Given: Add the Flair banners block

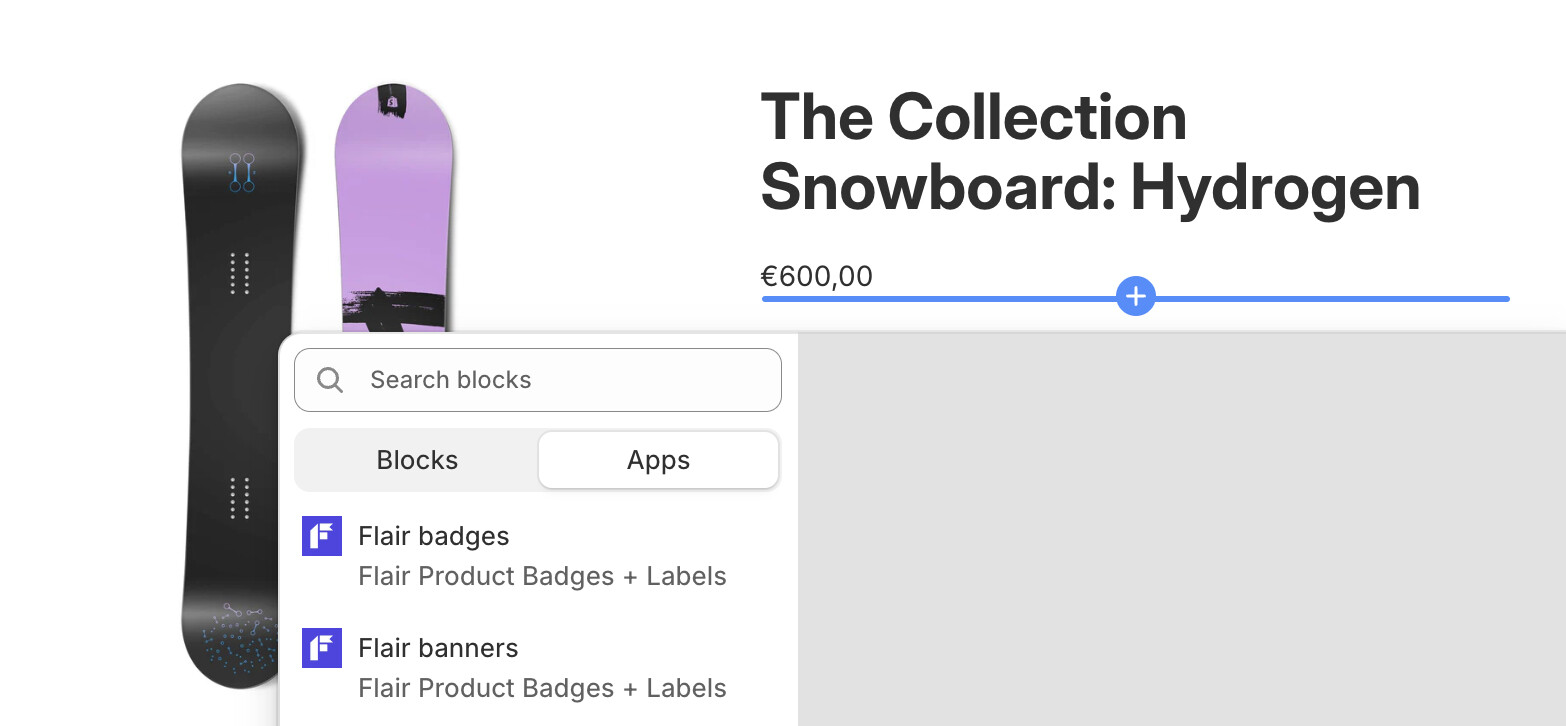Looking at the screenshot, I should tap(438, 648).
